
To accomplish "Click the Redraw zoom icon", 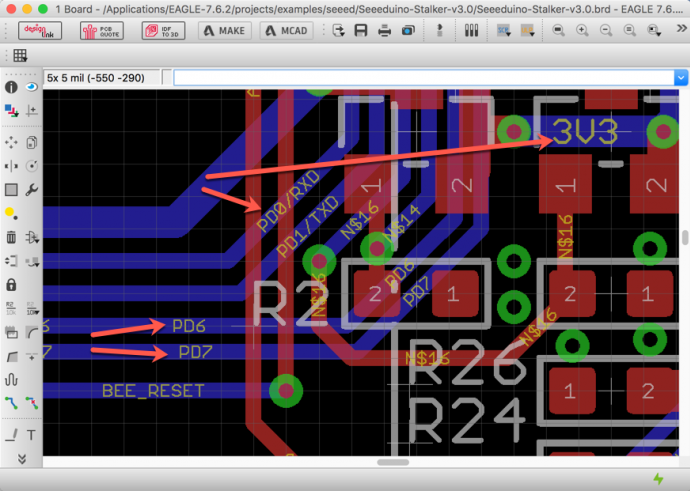I will click(x=630, y=30).
